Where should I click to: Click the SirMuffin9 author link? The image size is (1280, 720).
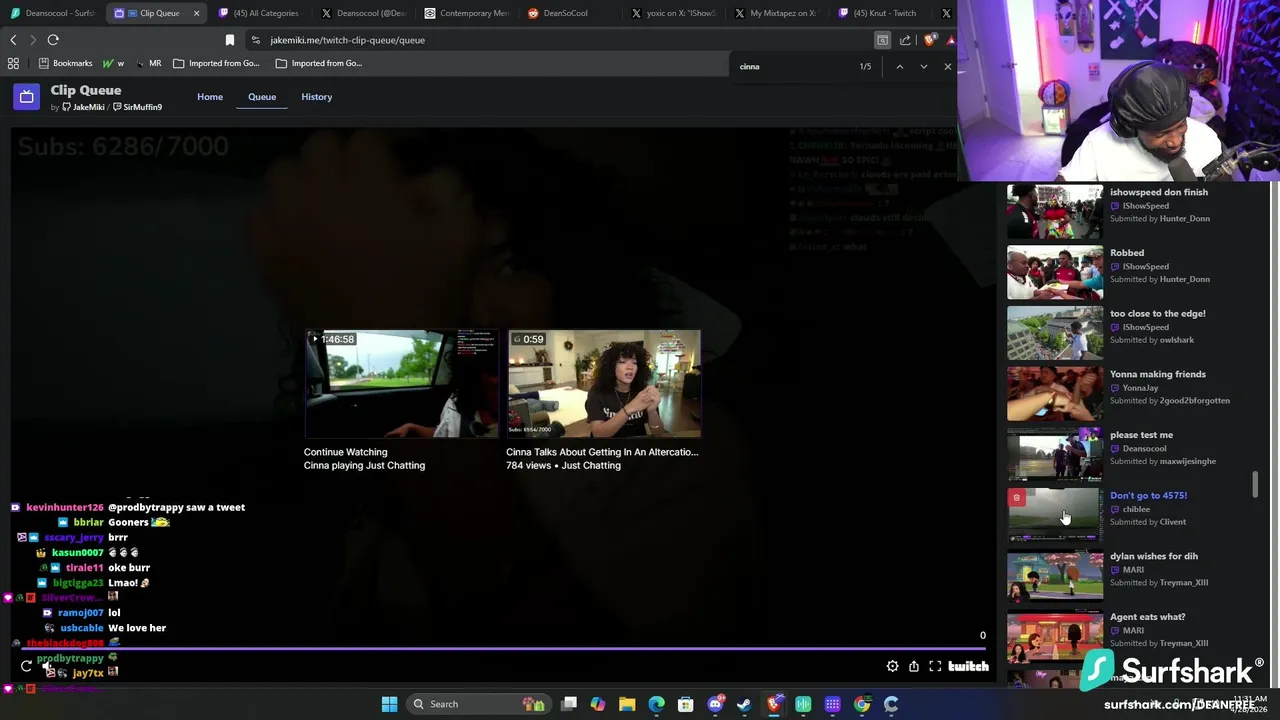[137, 107]
